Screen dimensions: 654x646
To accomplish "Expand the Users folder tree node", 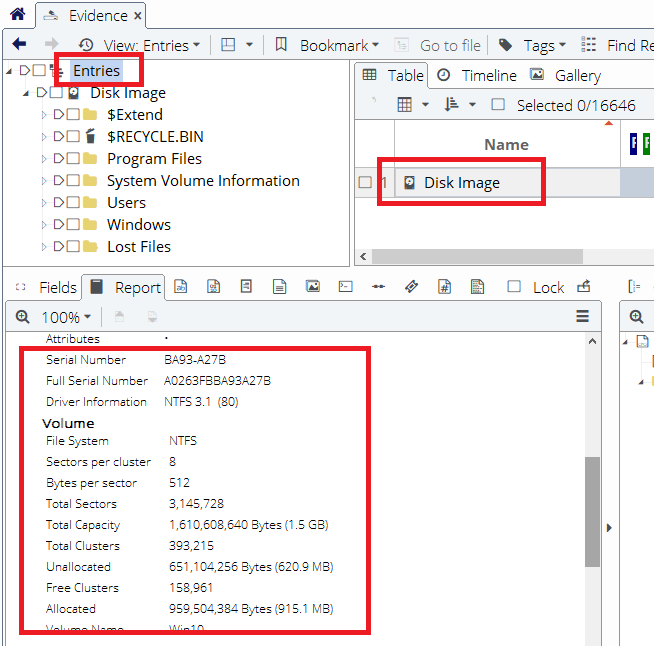I will (x=44, y=203).
